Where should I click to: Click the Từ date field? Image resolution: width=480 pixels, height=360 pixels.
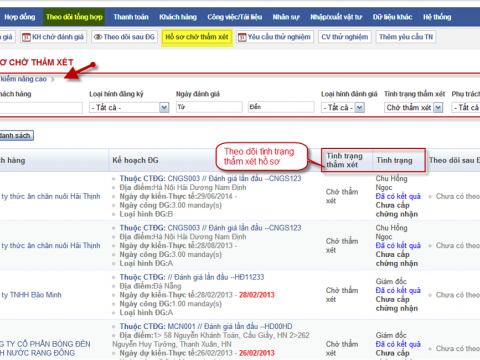pyautogui.click(x=209, y=107)
